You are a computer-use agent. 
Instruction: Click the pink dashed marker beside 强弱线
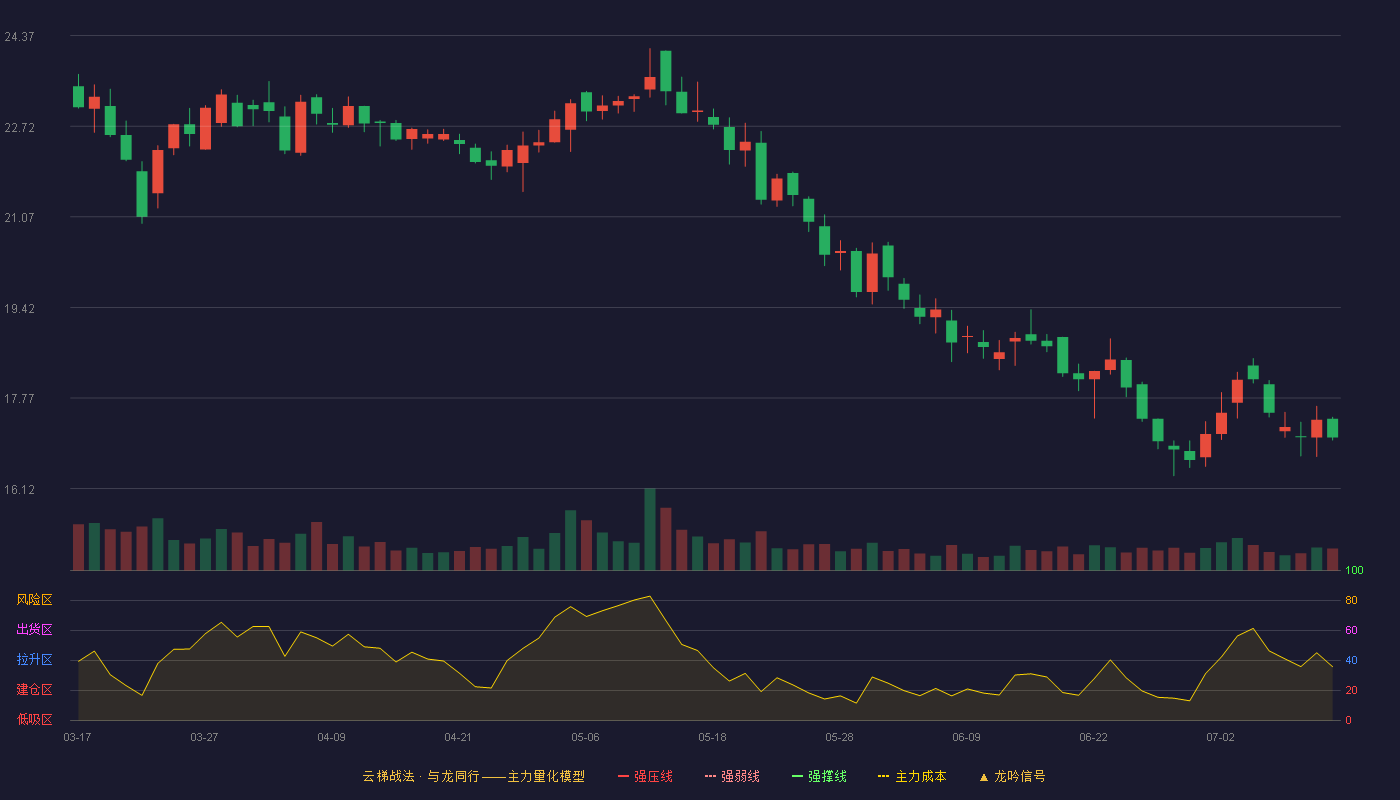710,776
